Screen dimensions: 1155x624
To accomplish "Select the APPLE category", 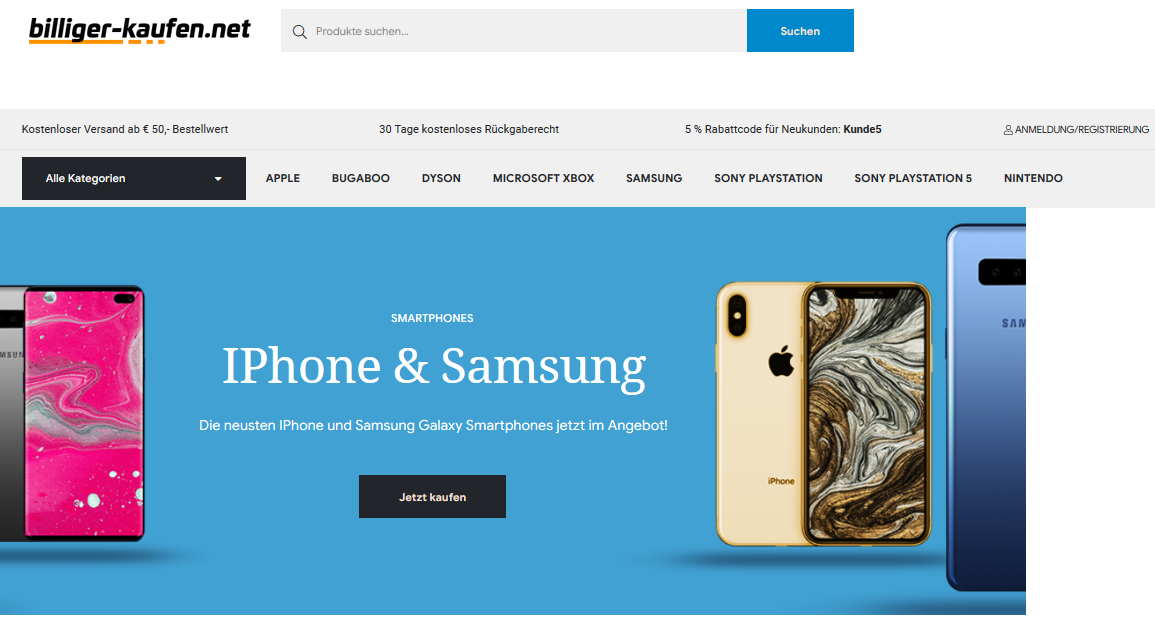I will click(x=283, y=178).
